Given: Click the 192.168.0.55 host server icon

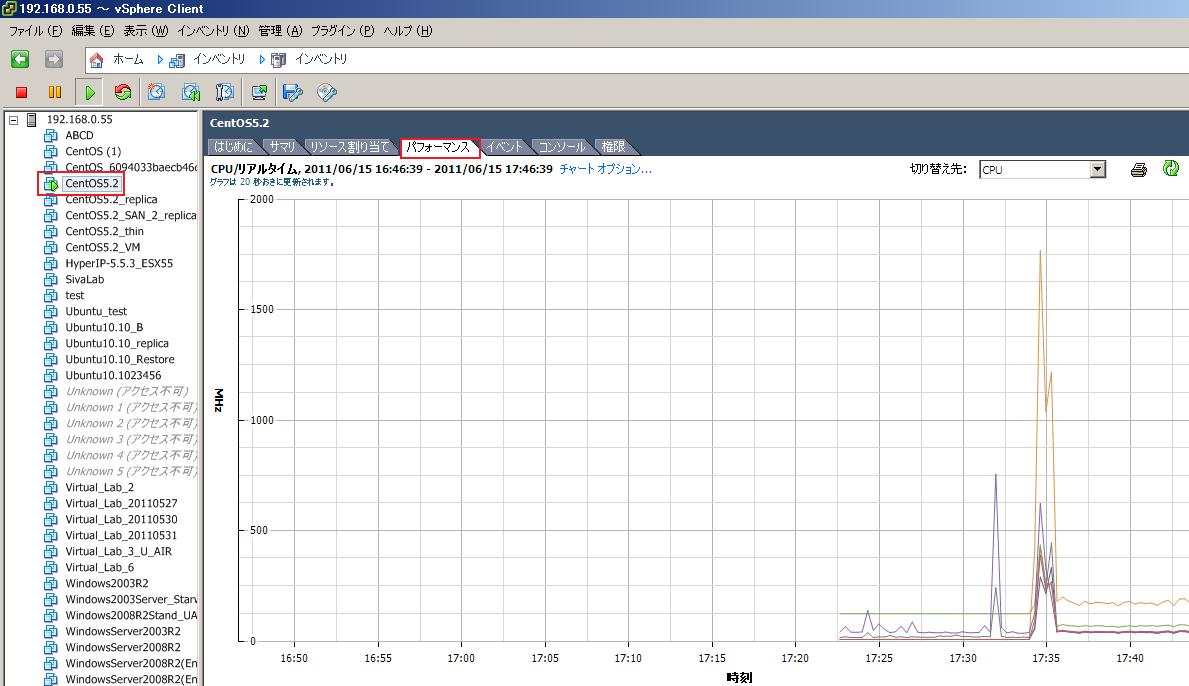Looking at the screenshot, I should pos(32,120).
